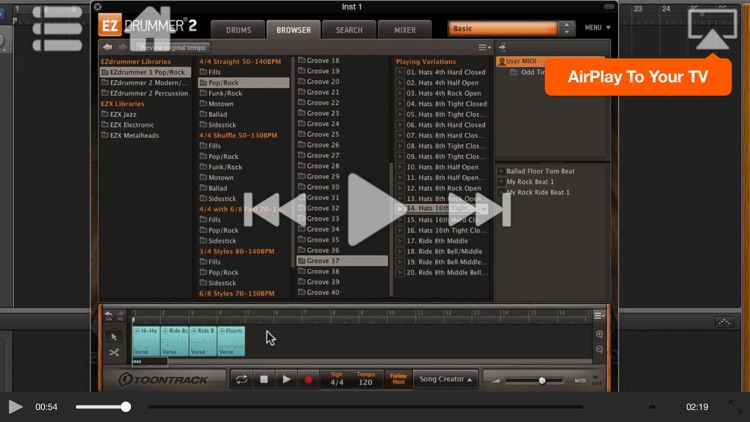Open the AirPlay screen icon
Screen dimensions: 750x422
(712, 30)
